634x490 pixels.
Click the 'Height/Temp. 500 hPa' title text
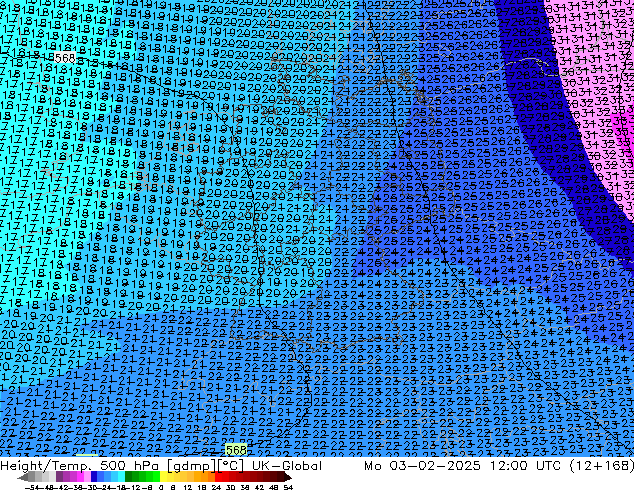point(81,466)
